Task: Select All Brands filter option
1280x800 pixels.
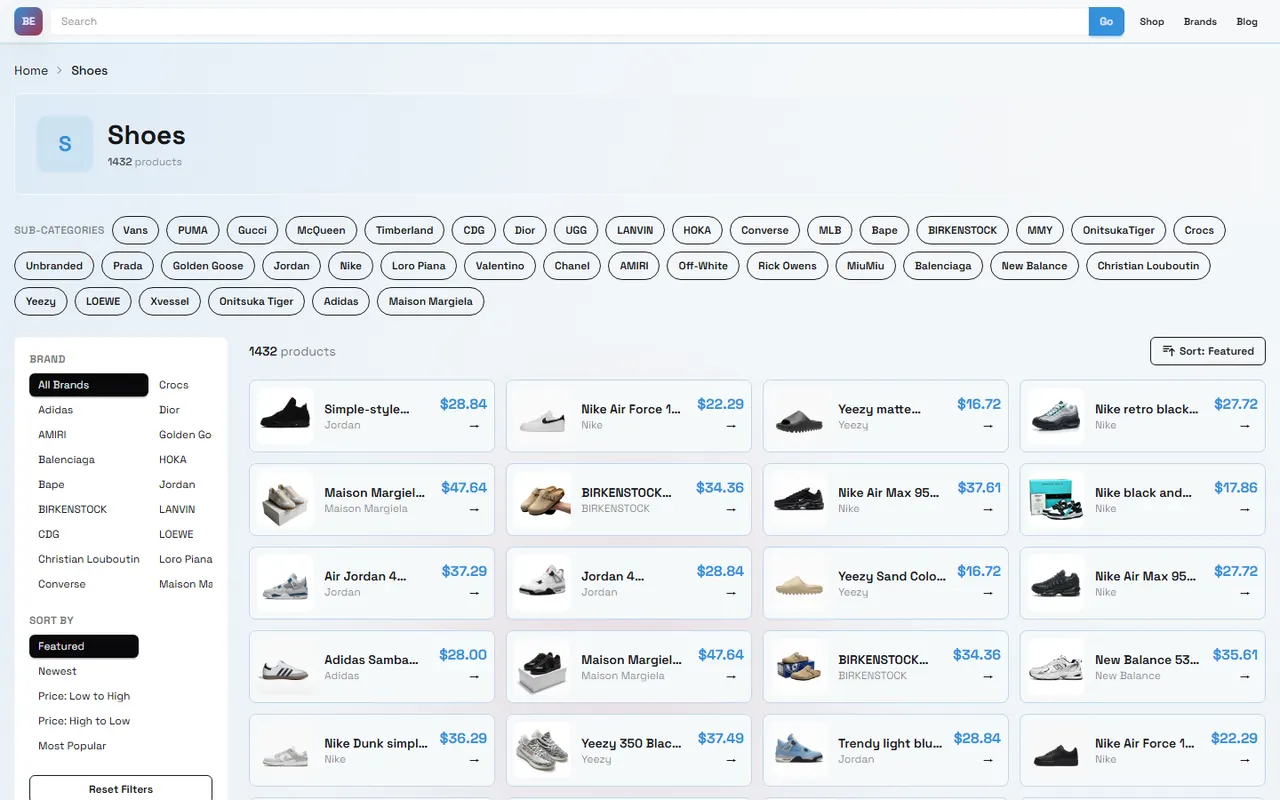Action: click(x=89, y=385)
